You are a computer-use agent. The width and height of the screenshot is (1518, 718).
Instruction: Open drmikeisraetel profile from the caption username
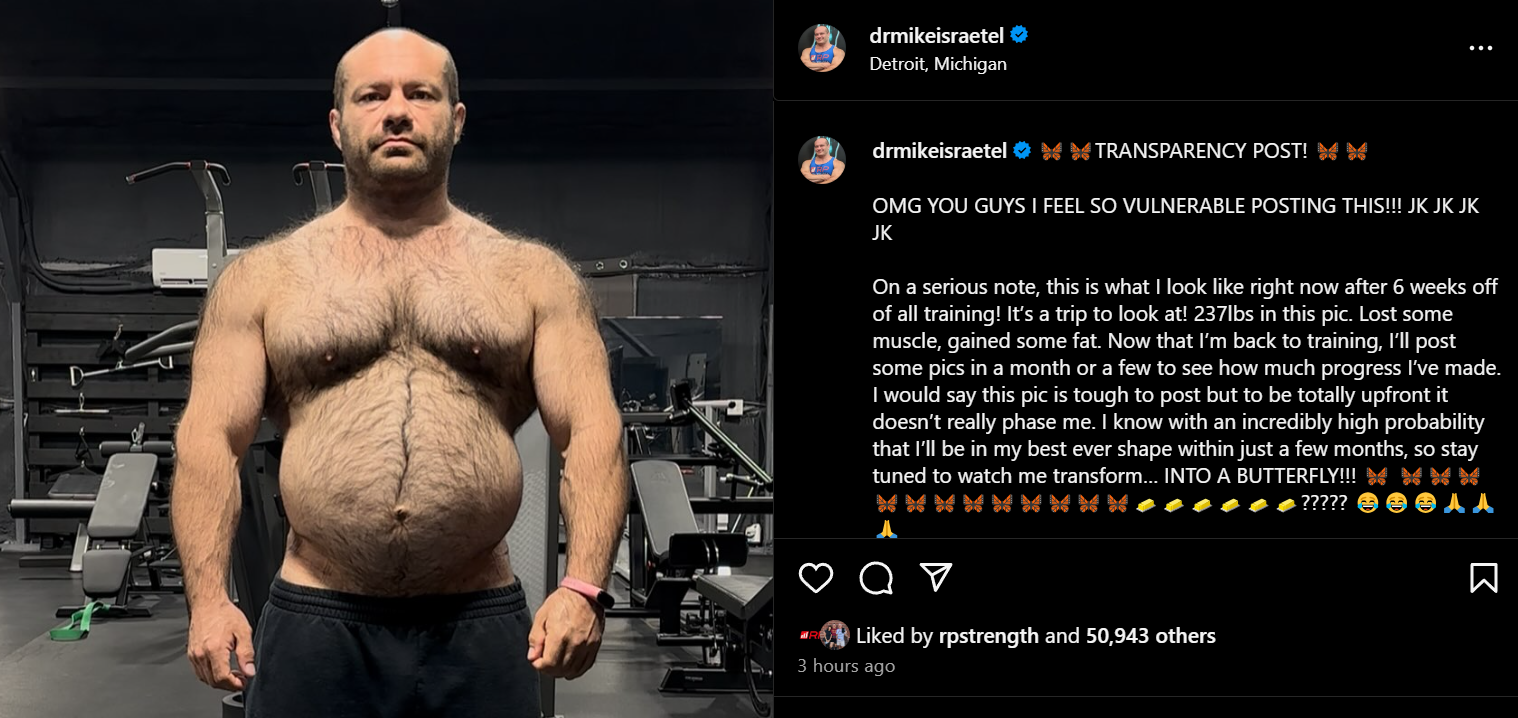pyautogui.click(x=940, y=151)
